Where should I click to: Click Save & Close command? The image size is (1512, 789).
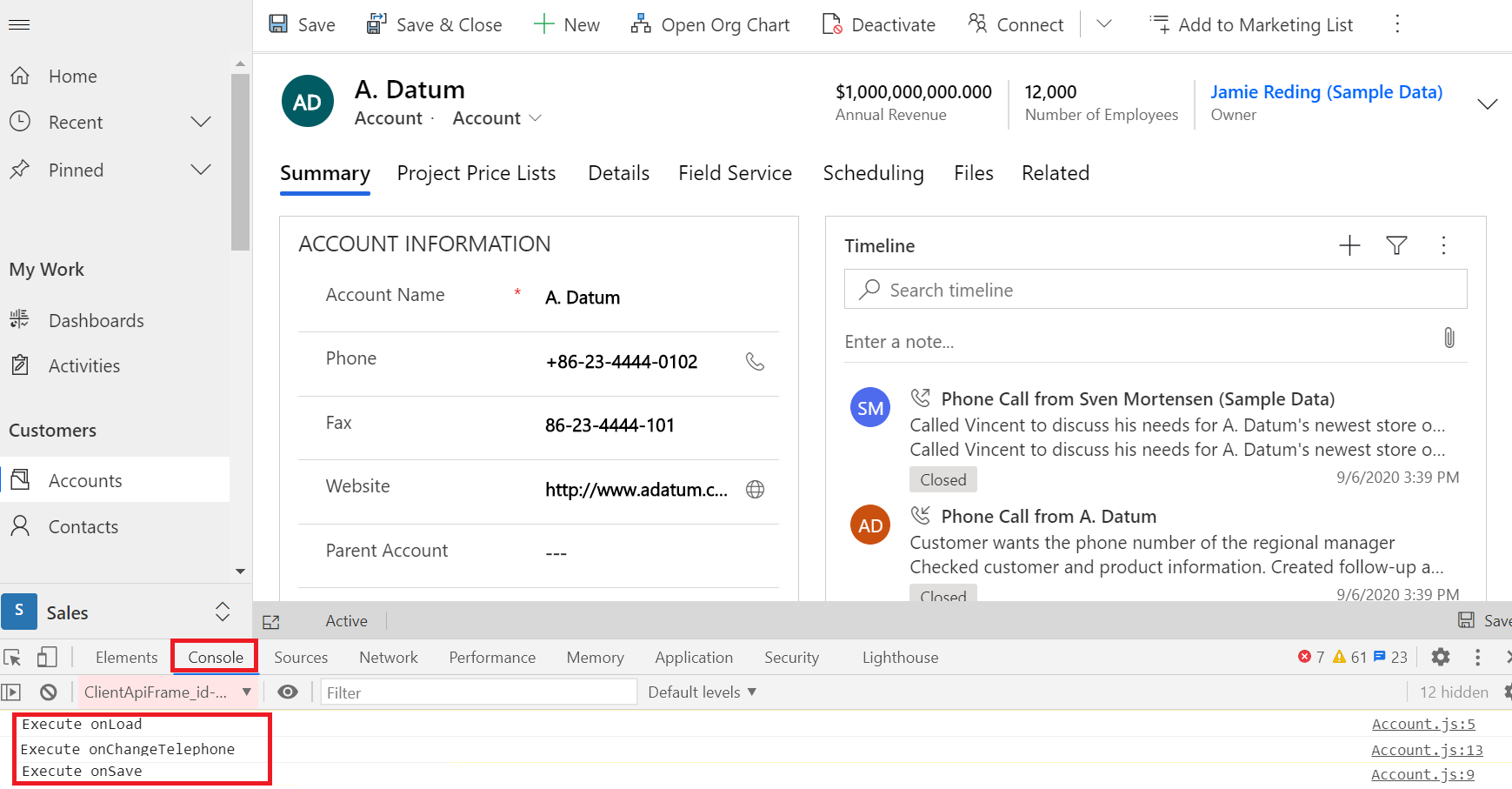[434, 25]
